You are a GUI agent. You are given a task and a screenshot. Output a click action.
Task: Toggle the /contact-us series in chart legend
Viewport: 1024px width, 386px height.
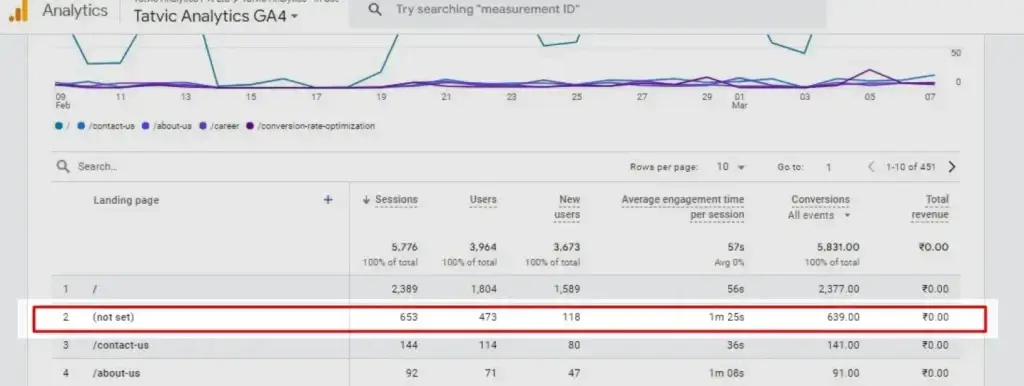tap(106, 126)
